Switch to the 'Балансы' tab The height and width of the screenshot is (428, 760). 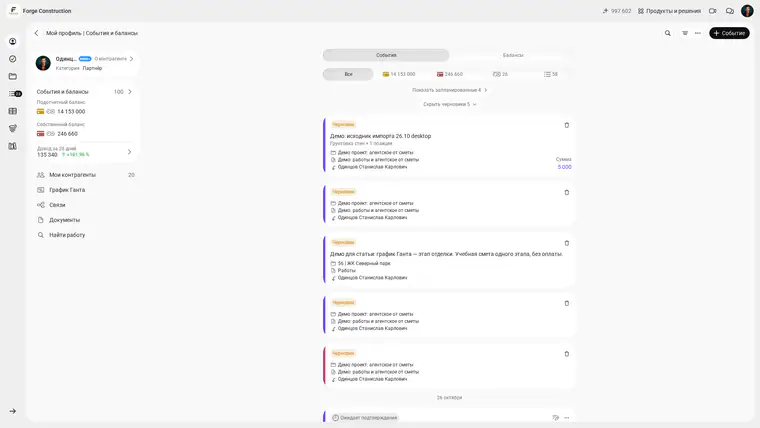(513, 55)
